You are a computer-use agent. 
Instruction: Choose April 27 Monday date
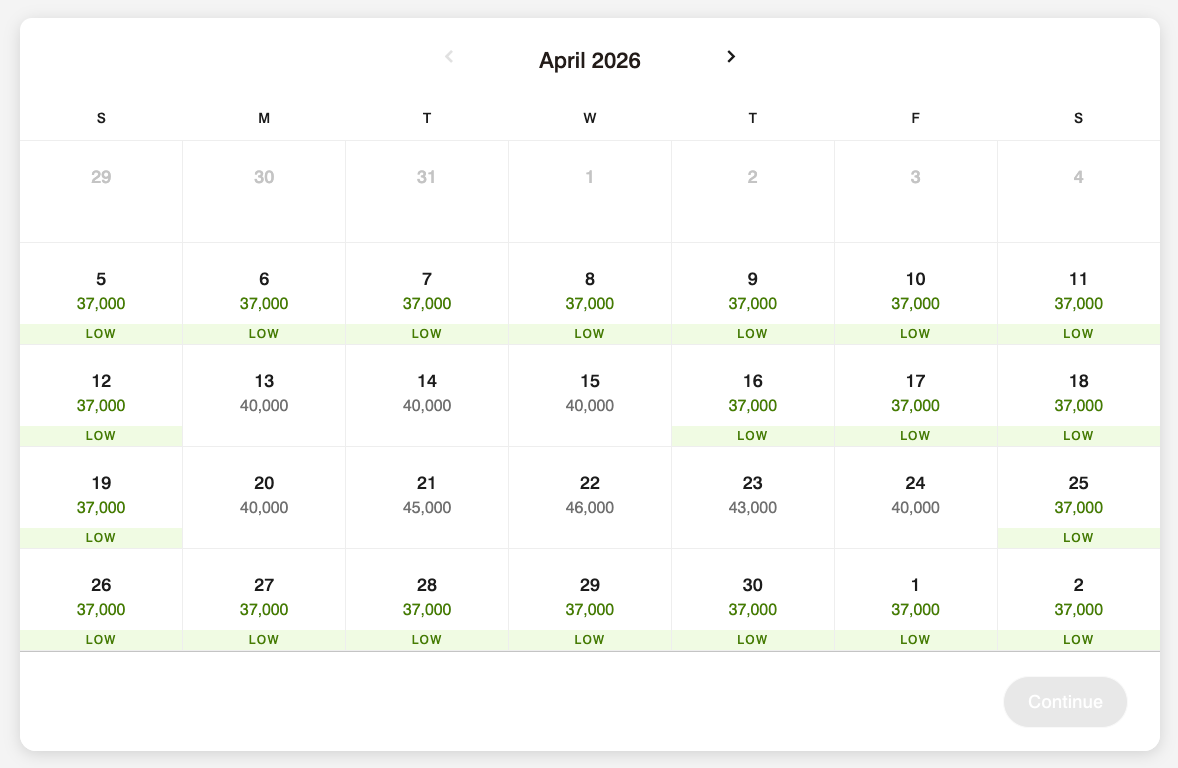tap(264, 598)
